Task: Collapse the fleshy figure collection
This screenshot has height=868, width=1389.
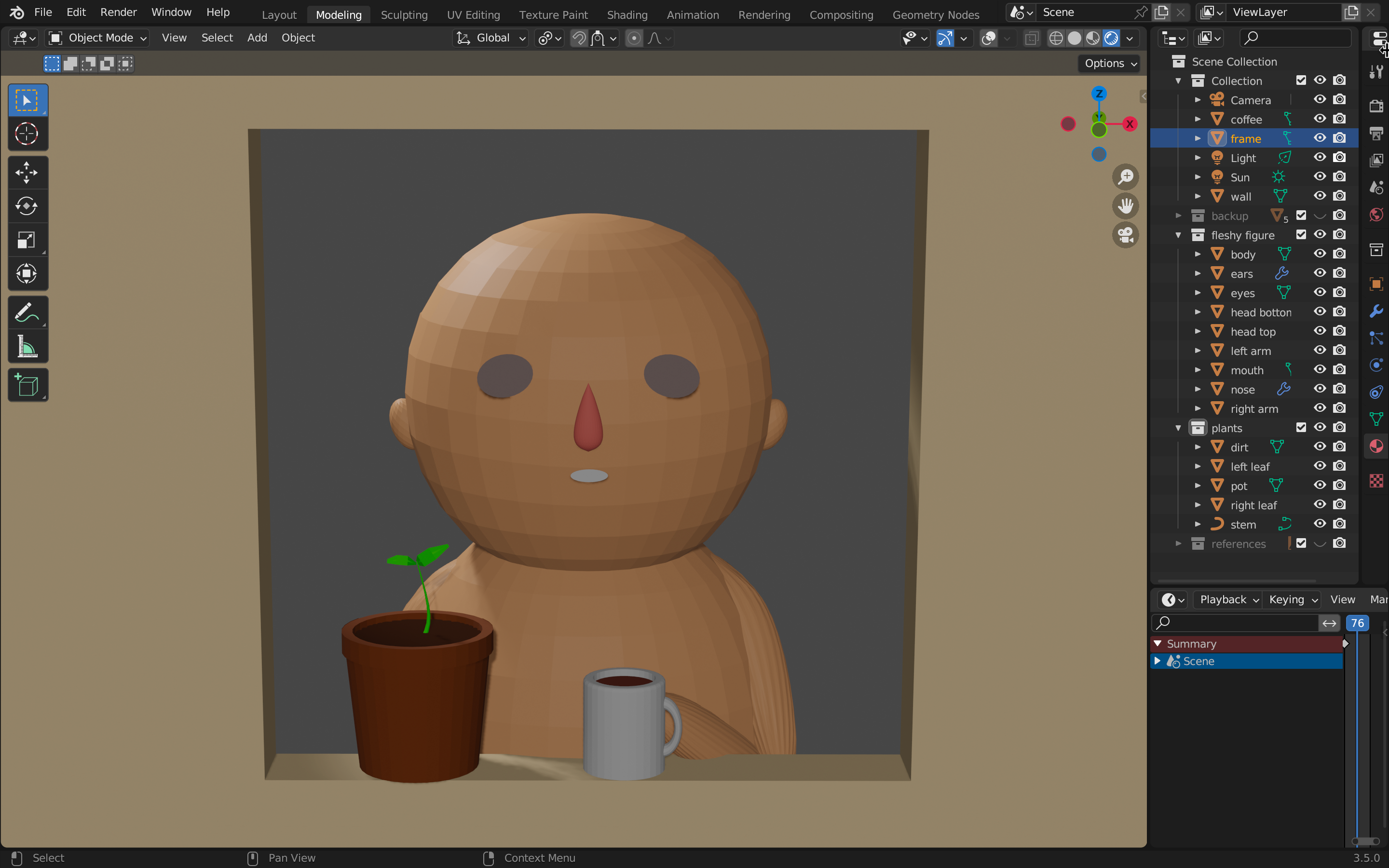Action: coord(1178,235)
